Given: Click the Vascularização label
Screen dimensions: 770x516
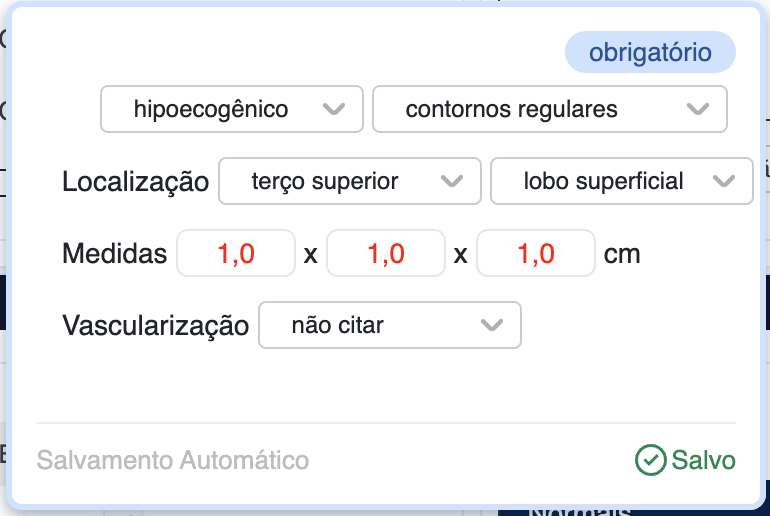Looking at the screenshot, I should click(x=155, y=325).
